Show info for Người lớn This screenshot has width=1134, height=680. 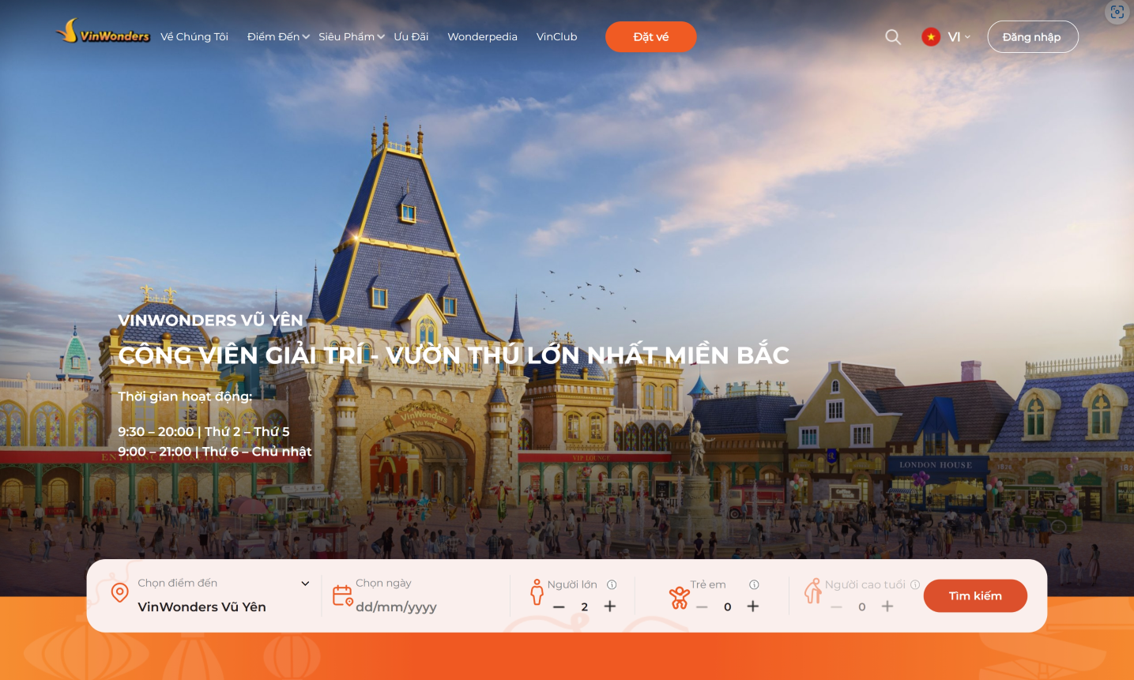612,585
